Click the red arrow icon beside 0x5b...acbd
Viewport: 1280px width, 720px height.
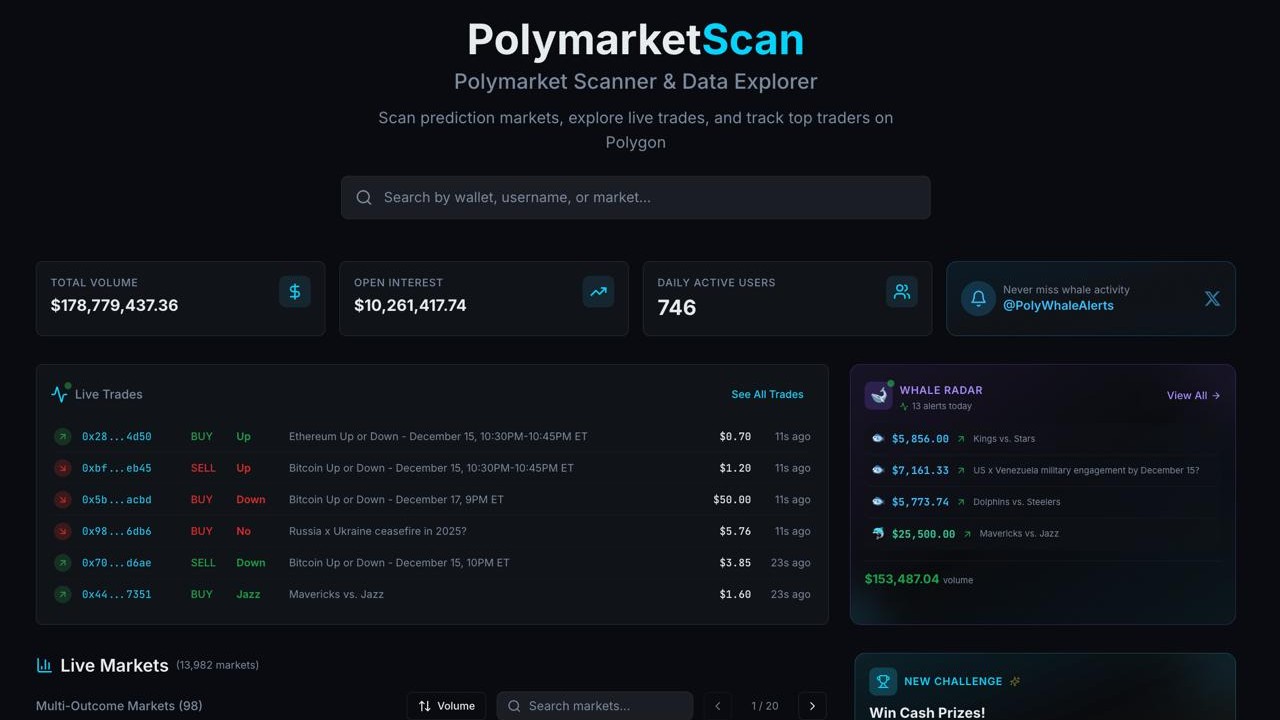click(x=63, y=500)
